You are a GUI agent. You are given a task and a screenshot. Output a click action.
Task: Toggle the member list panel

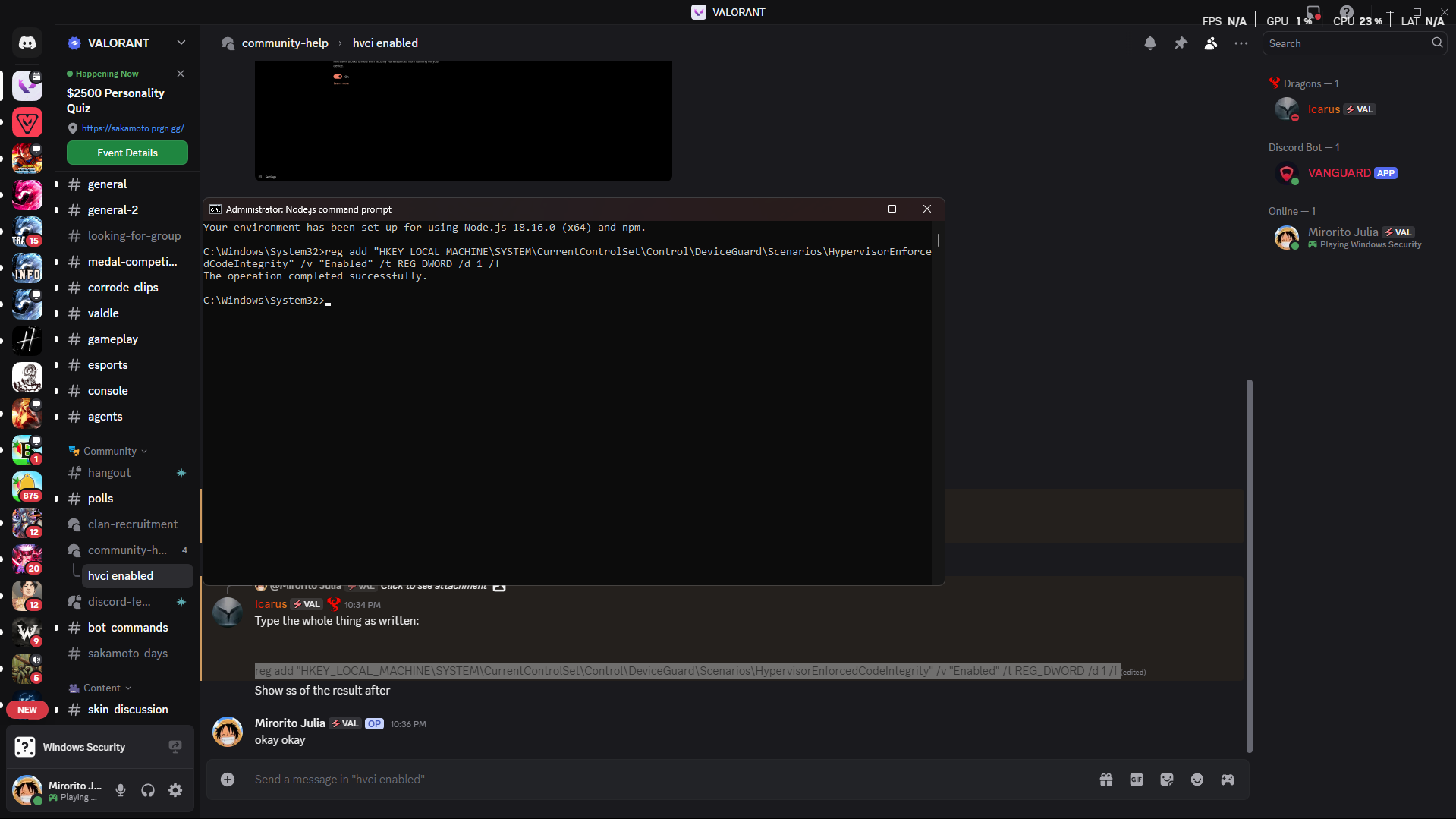1211,43
